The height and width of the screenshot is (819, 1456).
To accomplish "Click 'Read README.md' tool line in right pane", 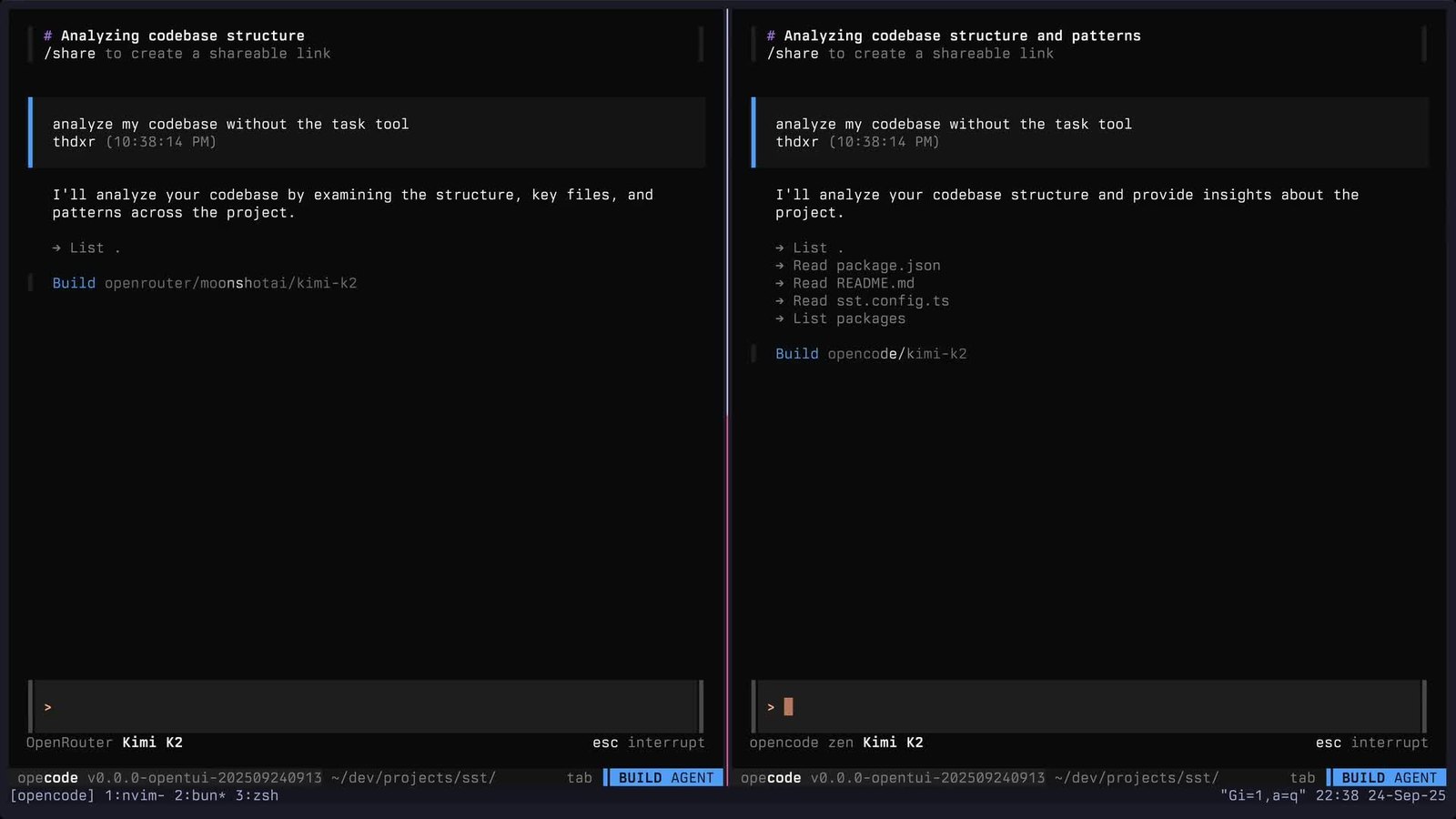I will coord(844,283).
